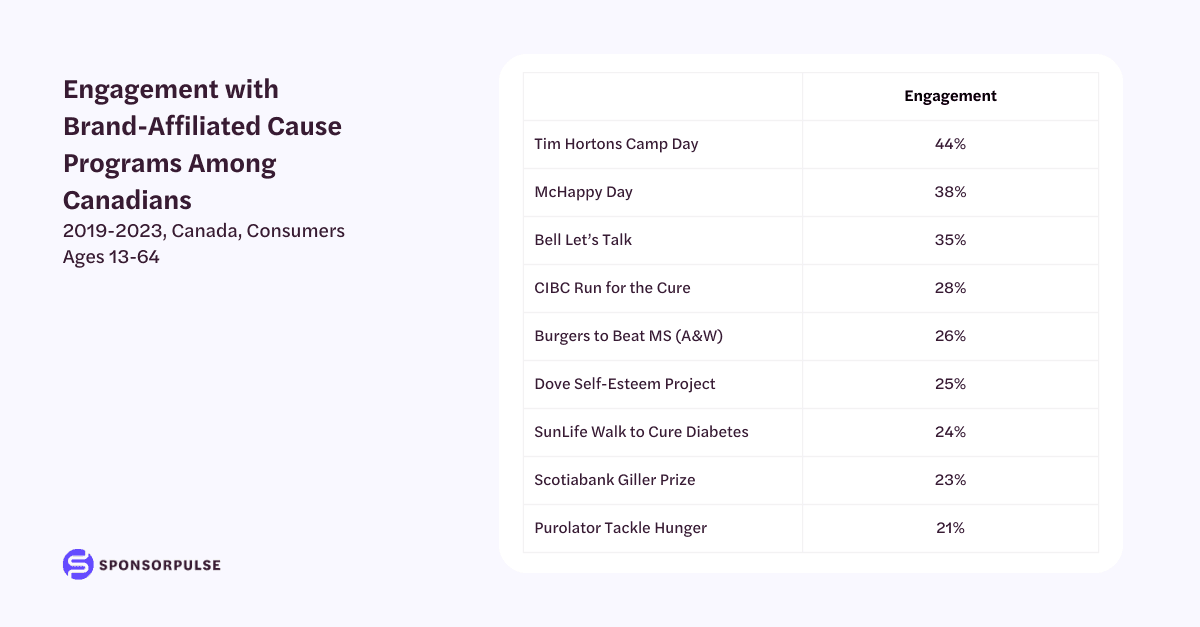Click the 25% engagement value

coord(950,384)
